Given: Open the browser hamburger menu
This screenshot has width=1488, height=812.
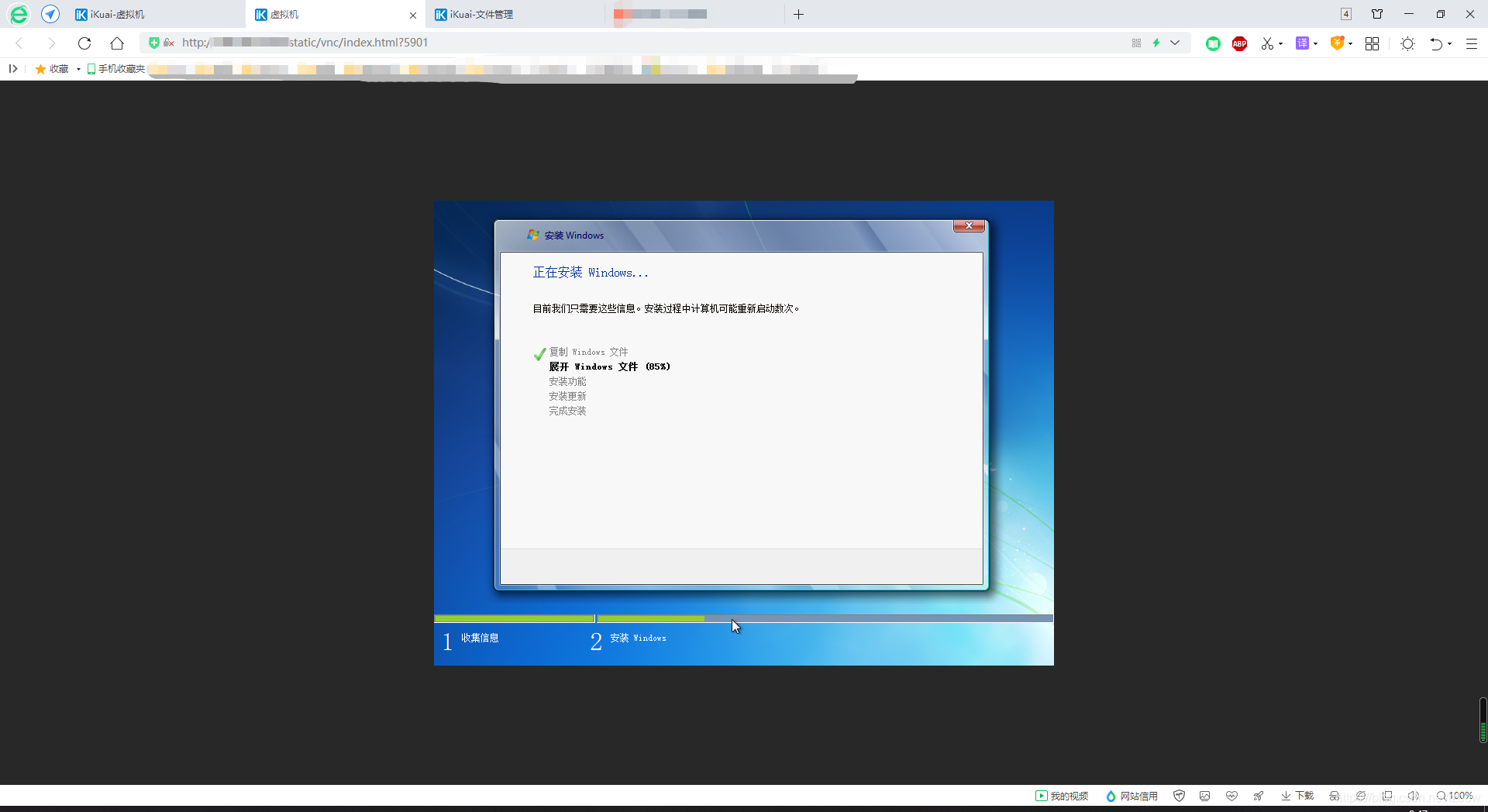Looking at the screenshot, I should point(1472,44).
